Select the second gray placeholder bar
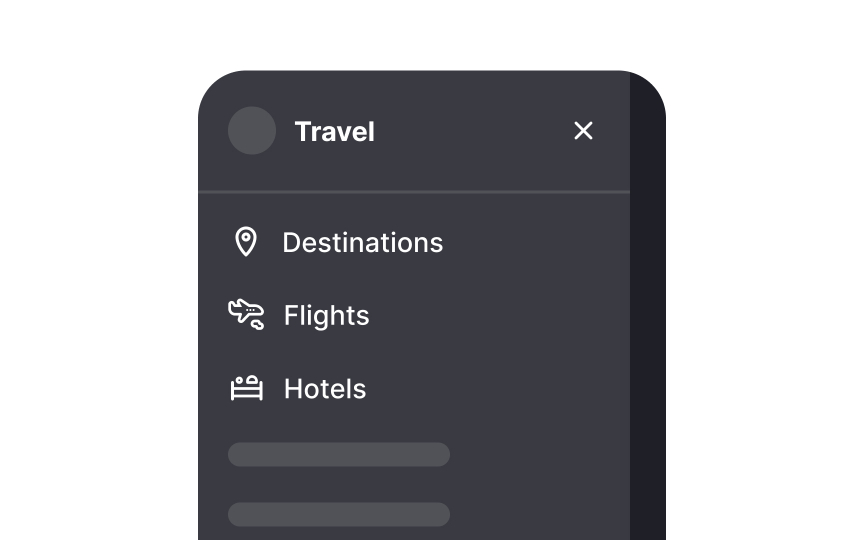This screenshot has height=540, width=864. coord(339,514)
